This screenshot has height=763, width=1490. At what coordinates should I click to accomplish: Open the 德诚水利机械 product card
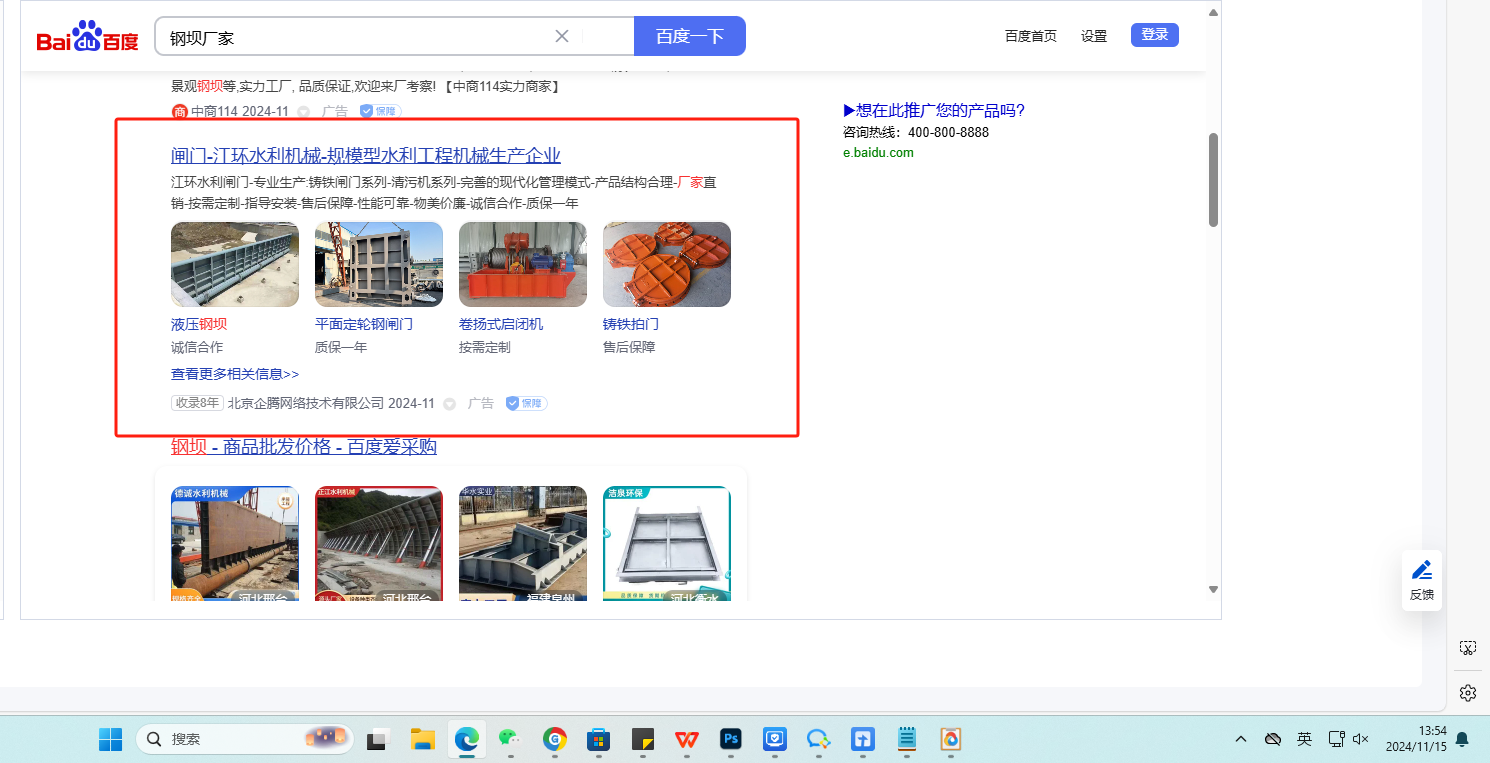pos(235,544)
